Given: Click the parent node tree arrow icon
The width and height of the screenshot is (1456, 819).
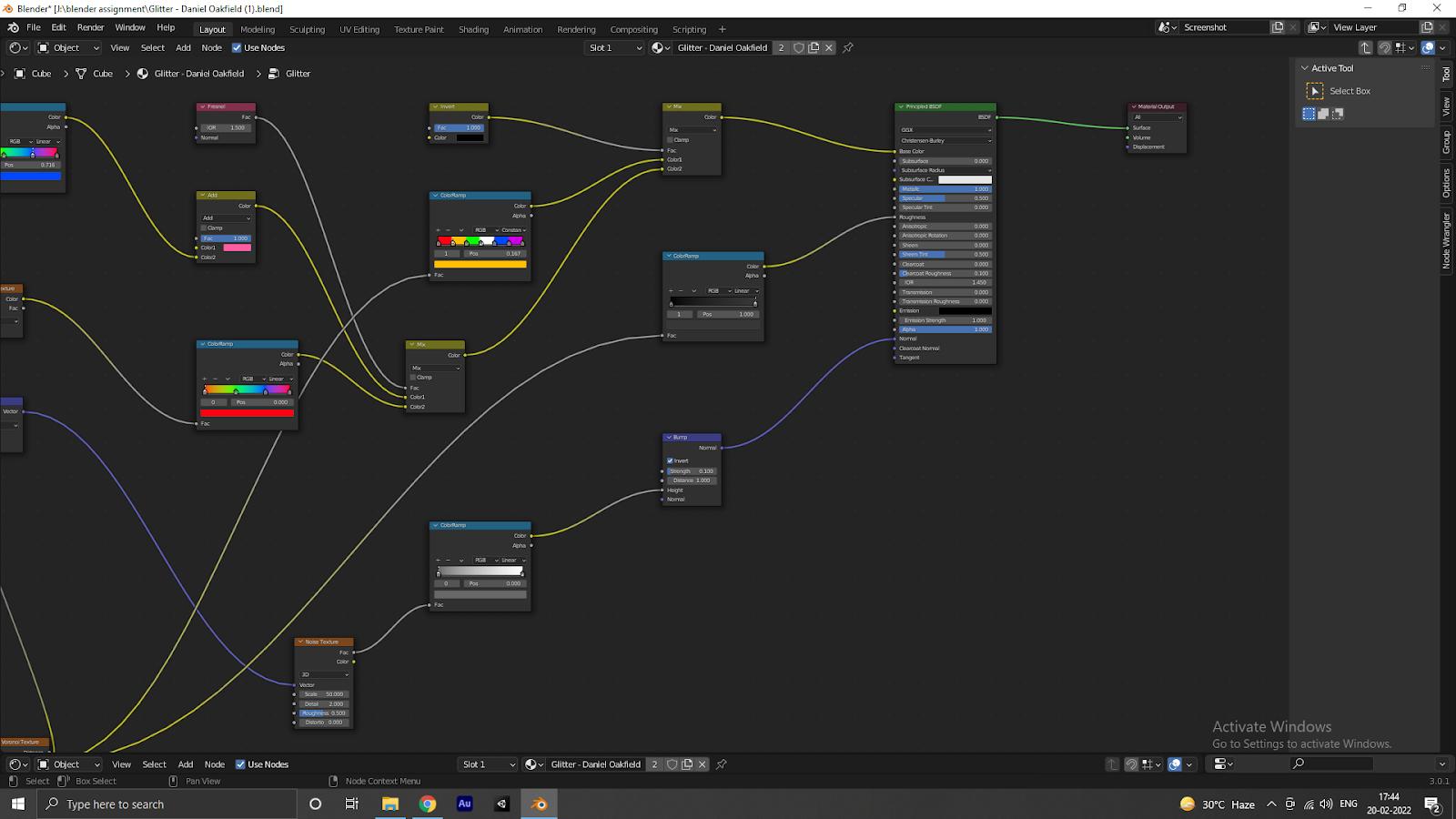Looking at the screenshot, I should tap(1366, 47).
